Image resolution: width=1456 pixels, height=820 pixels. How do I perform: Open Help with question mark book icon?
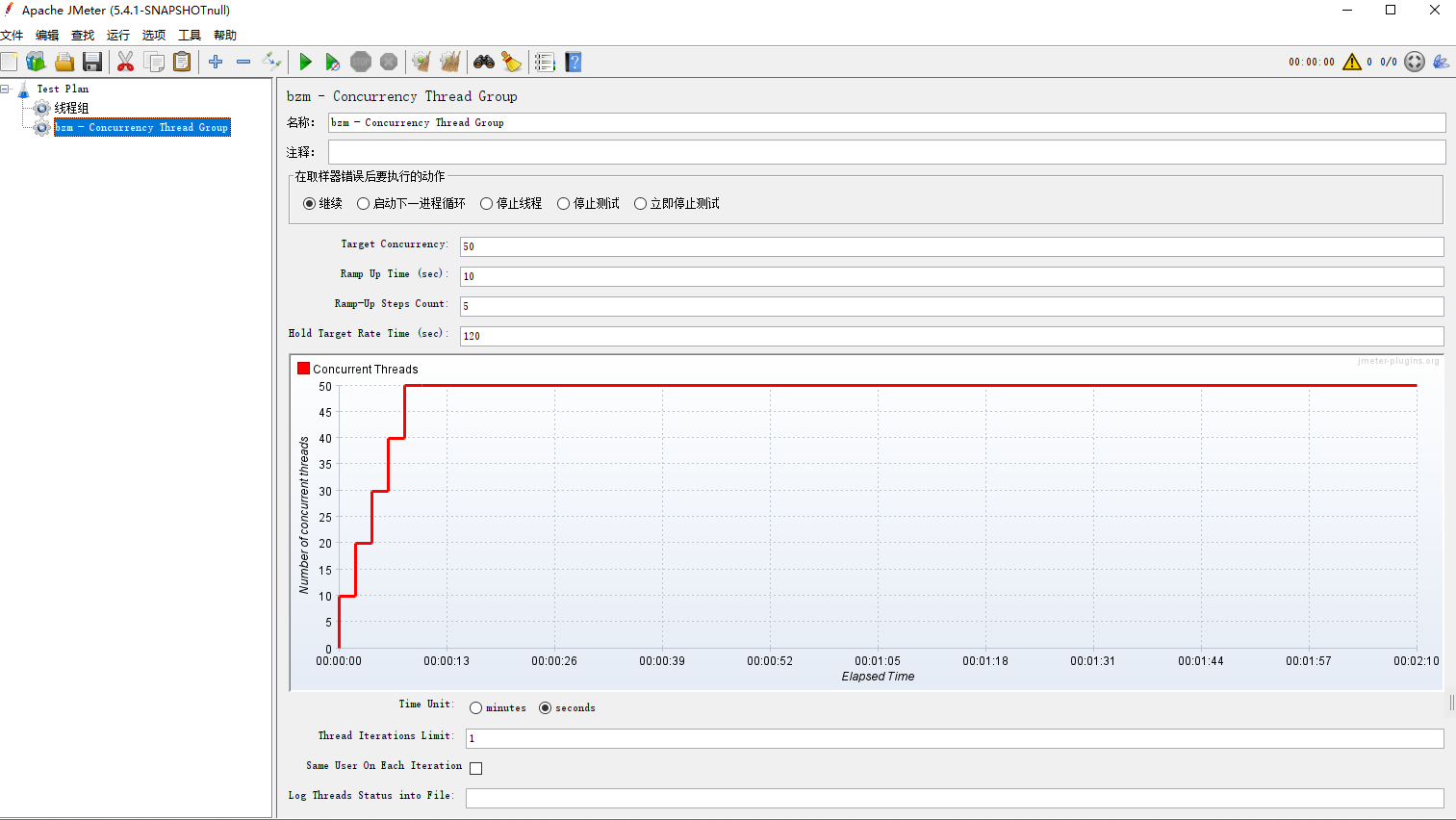pos(574,63)
